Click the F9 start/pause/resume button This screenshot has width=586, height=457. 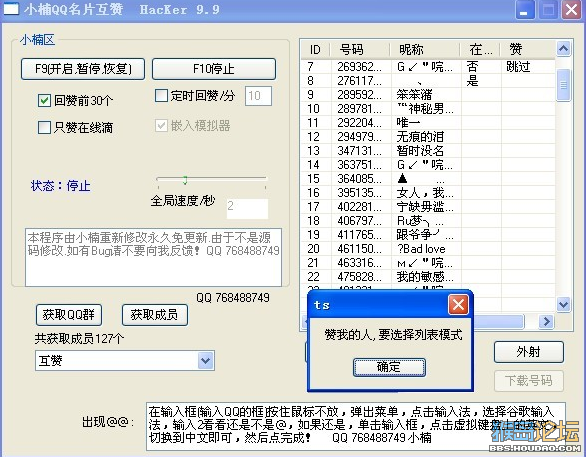coord(83,69)
